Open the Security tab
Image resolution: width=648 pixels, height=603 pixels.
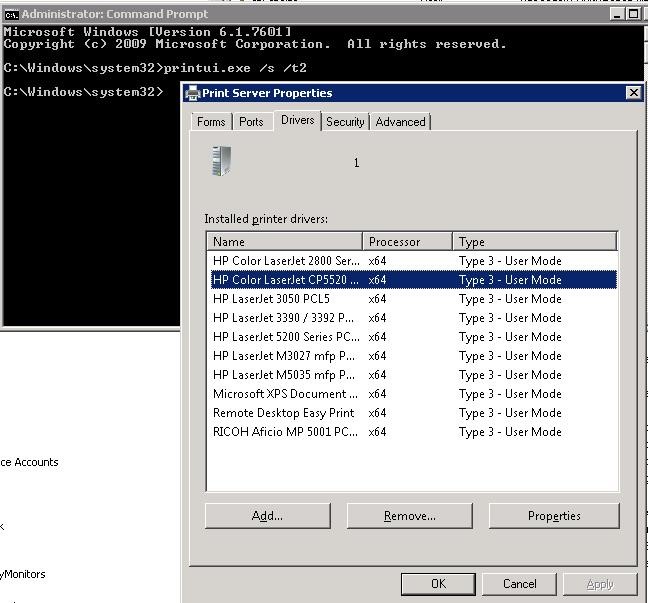pyautogui.click(x=345, y=122)
